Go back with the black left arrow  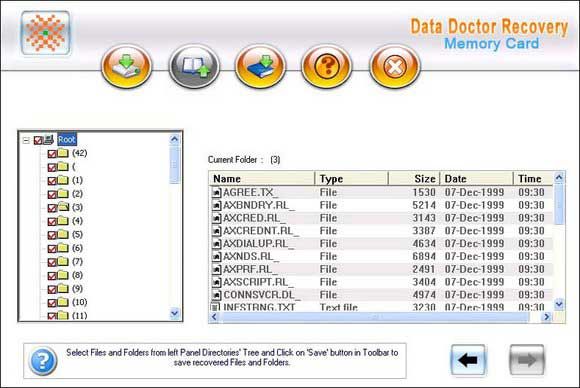coord(468,360)
